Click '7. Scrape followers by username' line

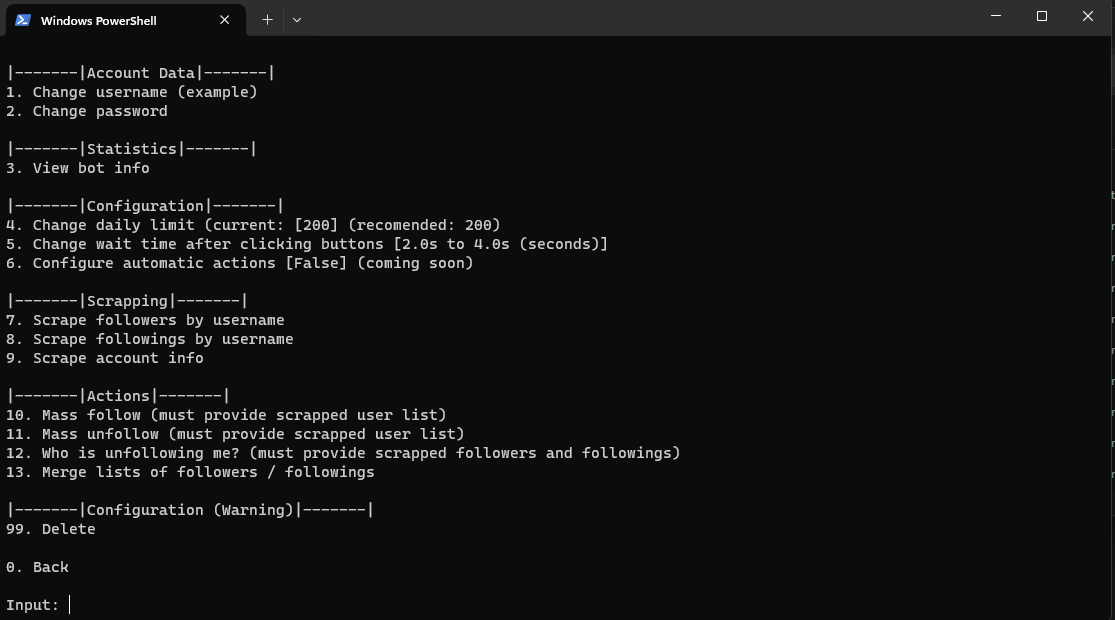point(145,321)
